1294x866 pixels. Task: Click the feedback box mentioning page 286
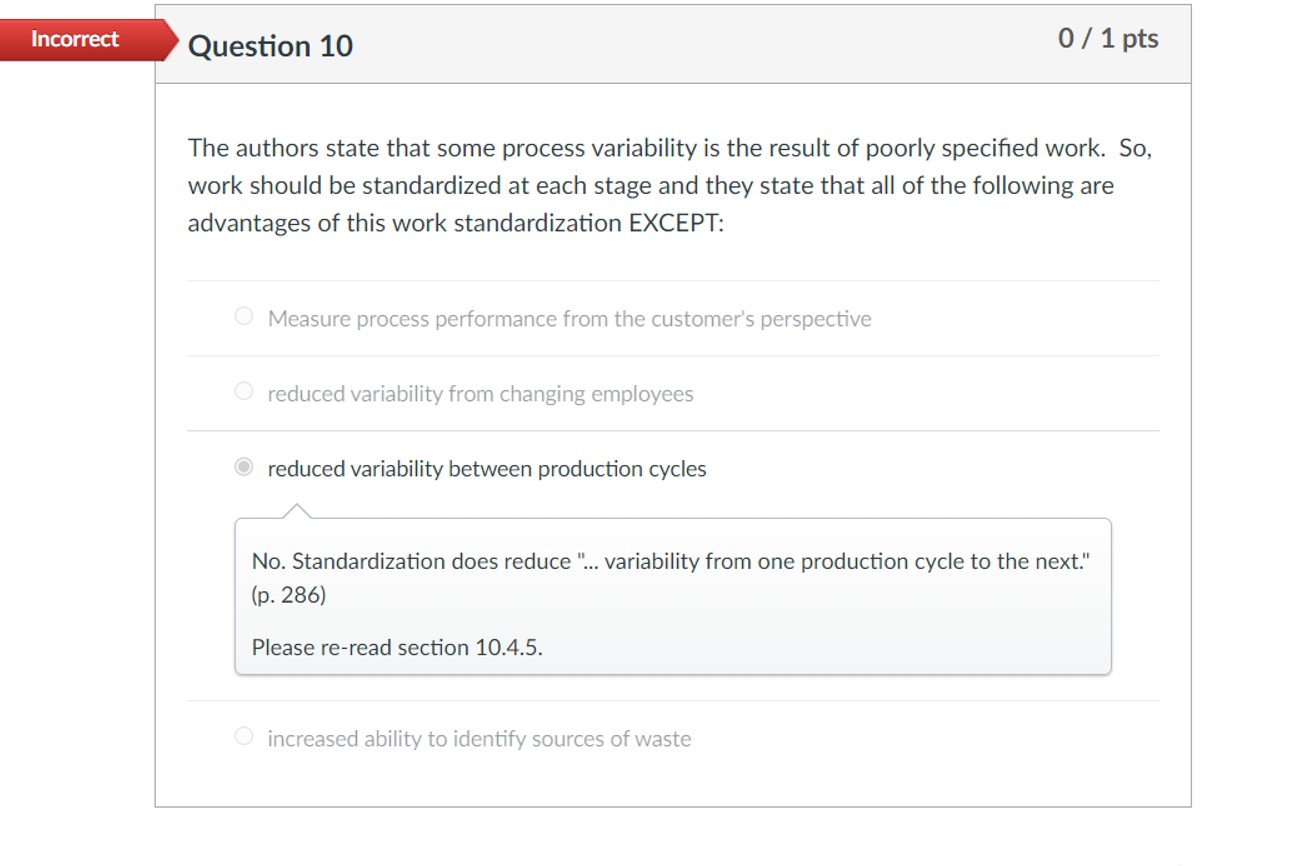click(x=670, y=595)
